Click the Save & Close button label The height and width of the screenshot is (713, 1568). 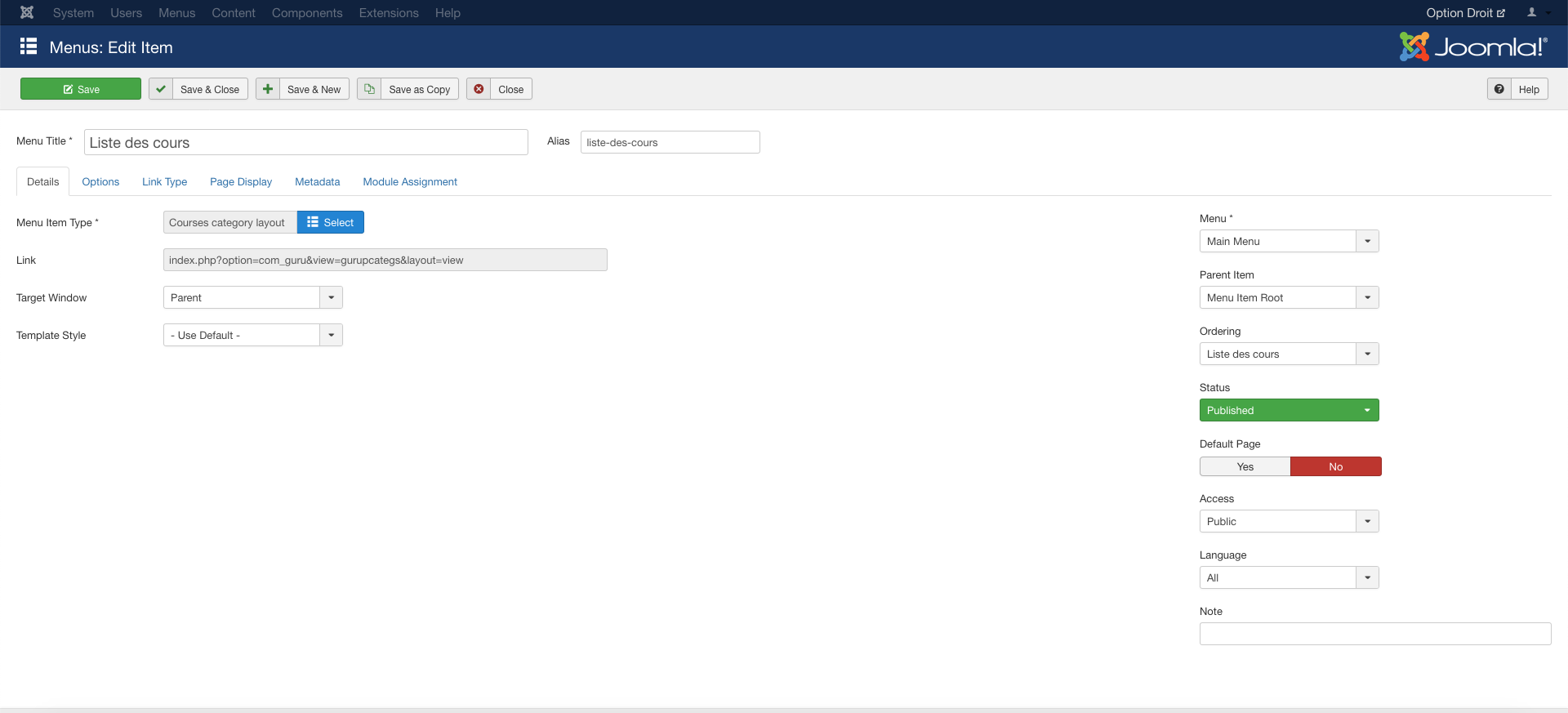point(210,90)
